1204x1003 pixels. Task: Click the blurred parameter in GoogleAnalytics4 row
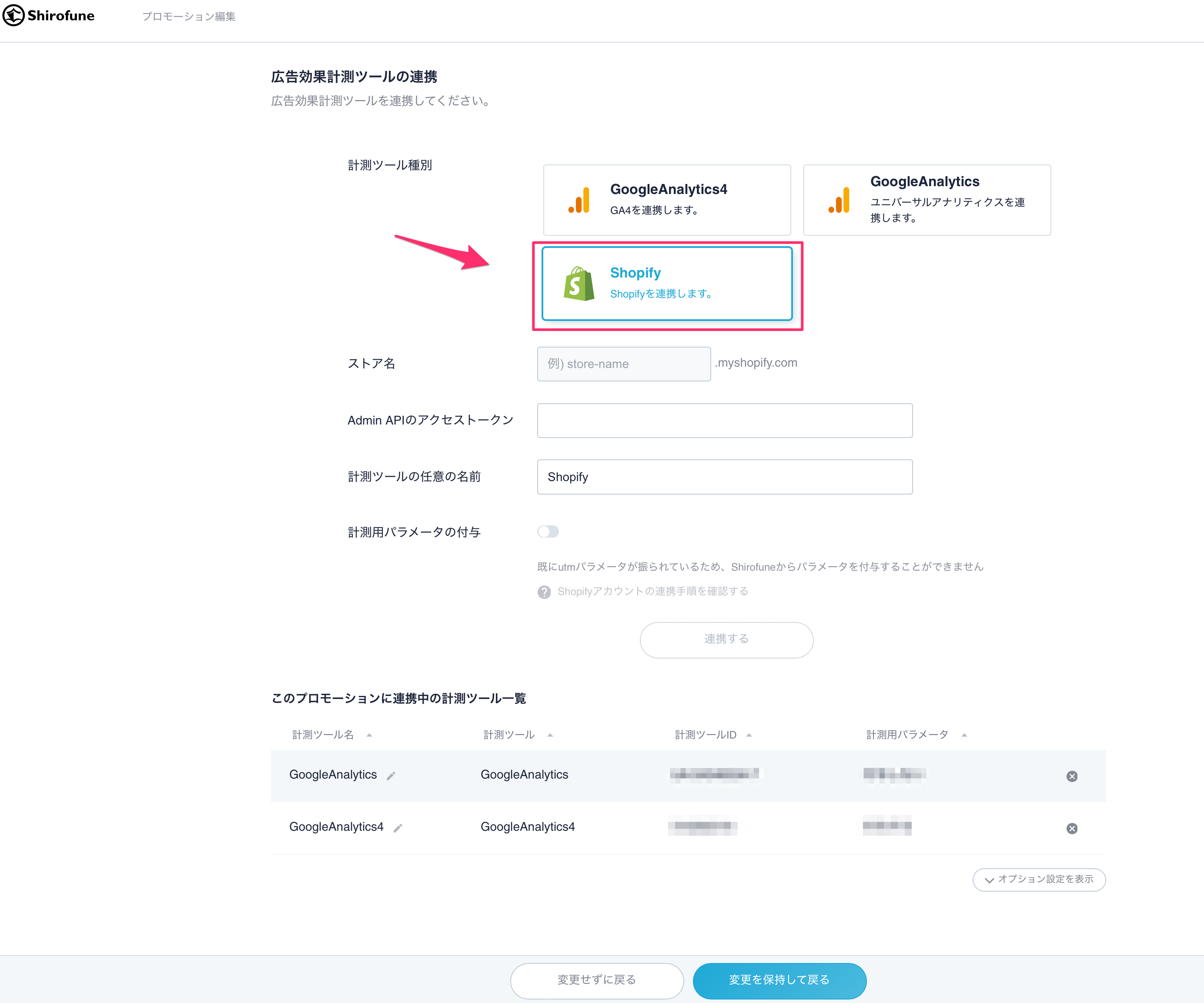(887, 826)
